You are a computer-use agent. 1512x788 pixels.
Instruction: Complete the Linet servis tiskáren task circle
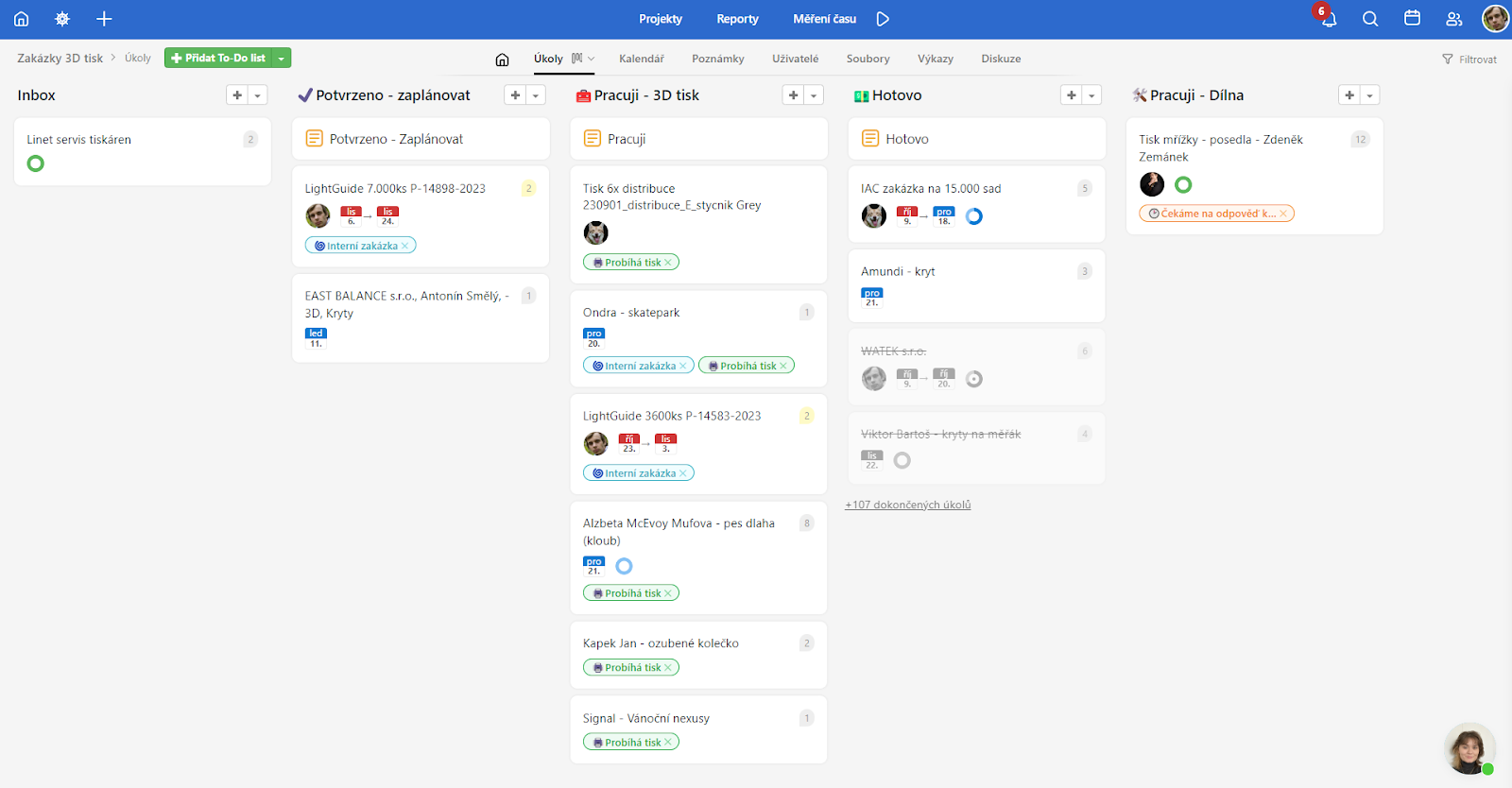click(36, 163)
